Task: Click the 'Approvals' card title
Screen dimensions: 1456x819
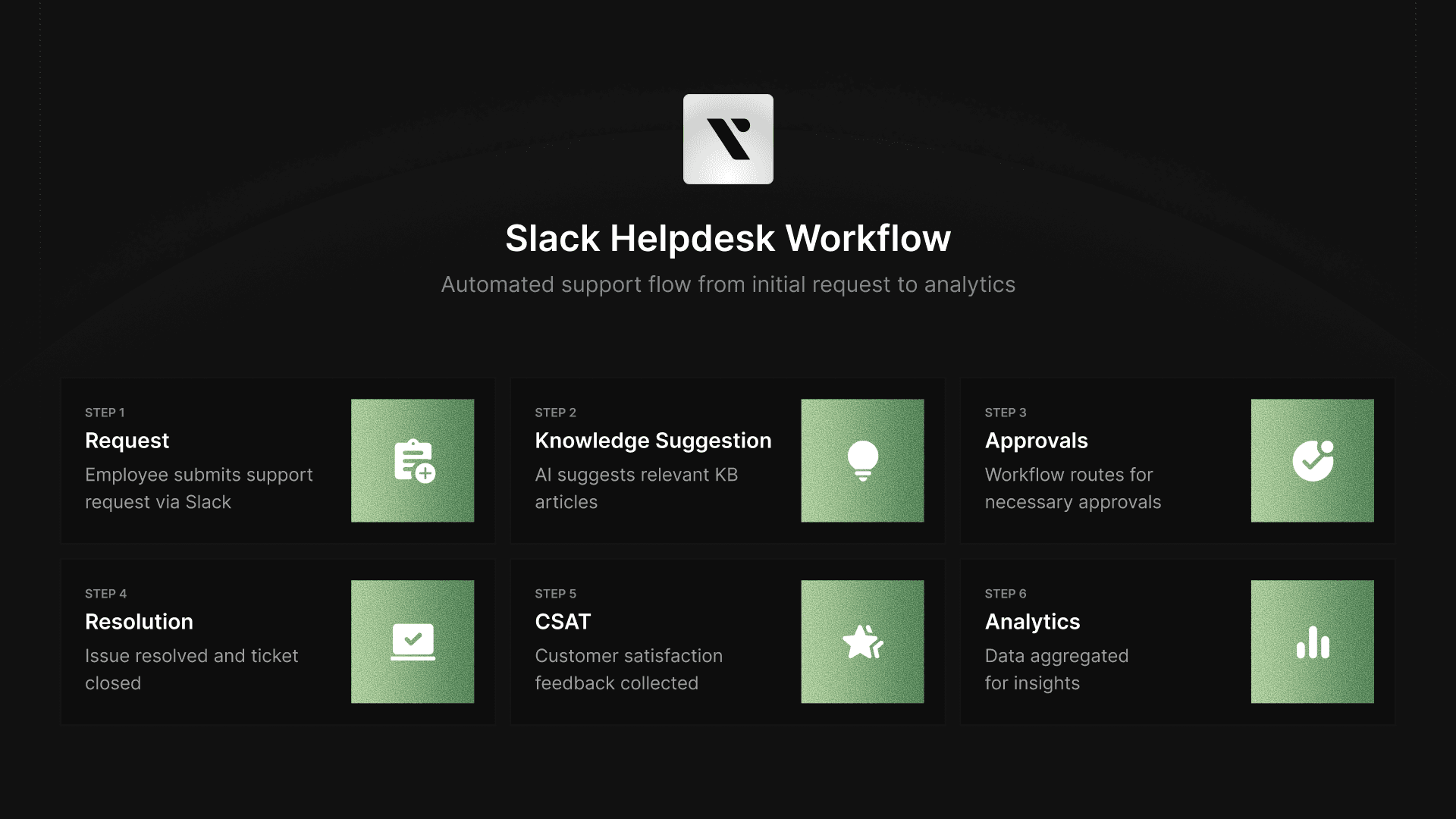Action: coord(1036,441)
